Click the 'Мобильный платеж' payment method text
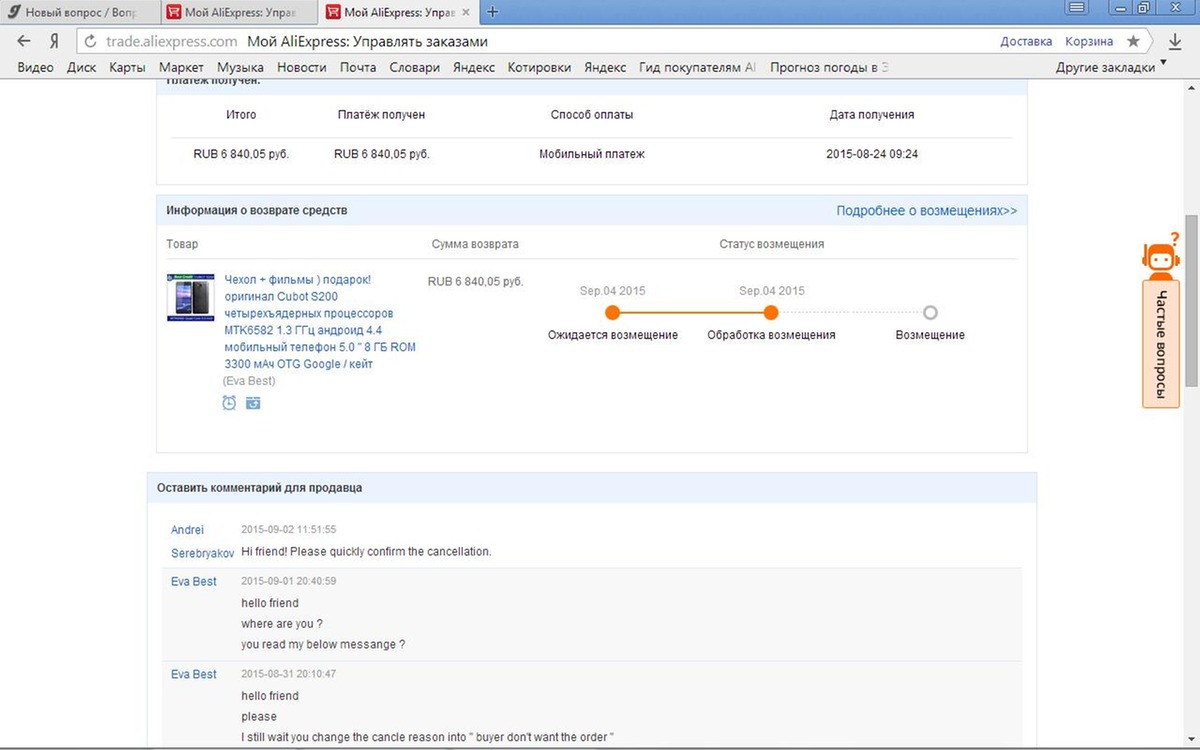Image resolution: width=1200 pixels, height=750 pixels. coord(592,154)
